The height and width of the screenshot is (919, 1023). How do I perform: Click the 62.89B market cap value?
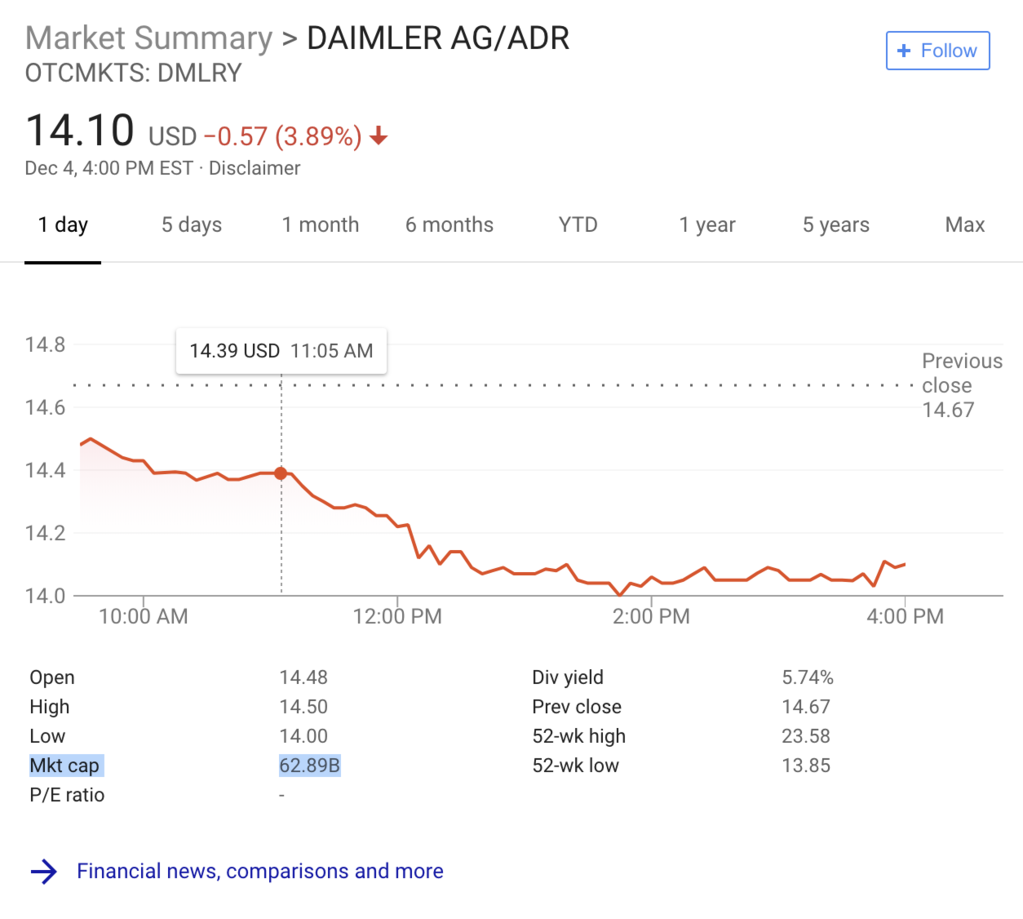pyautogui.click(x=310, y=766)
